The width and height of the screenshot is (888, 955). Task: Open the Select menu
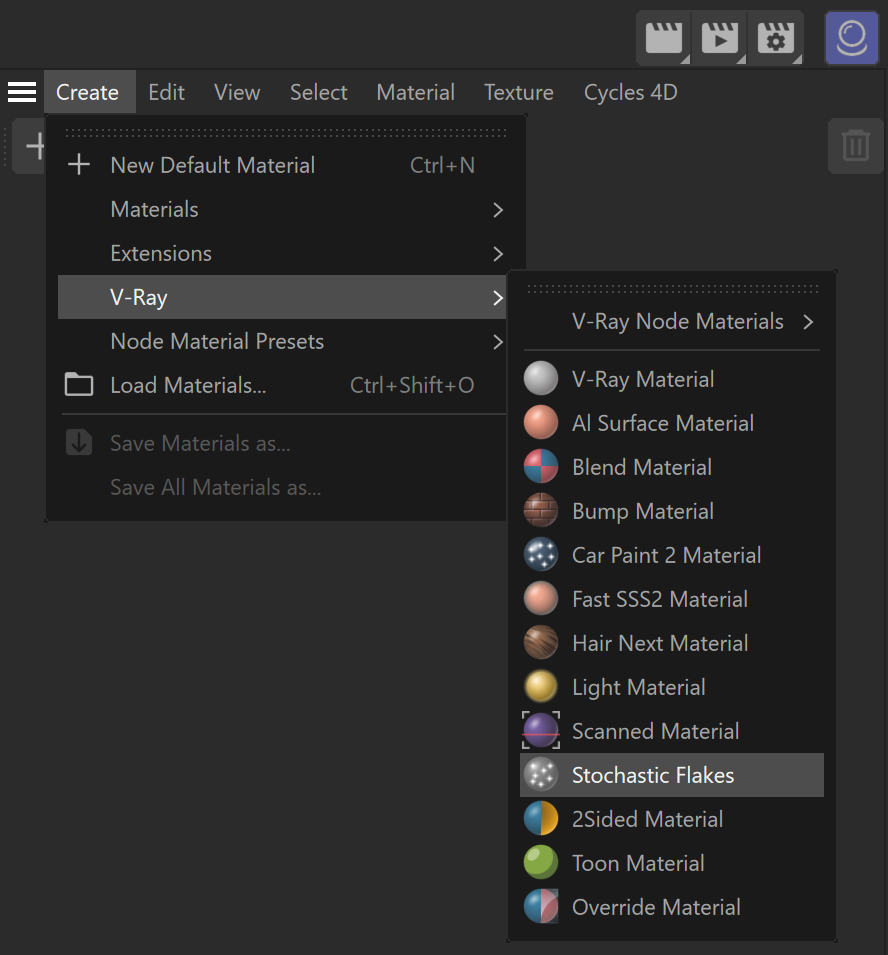[x=319, y=92]
